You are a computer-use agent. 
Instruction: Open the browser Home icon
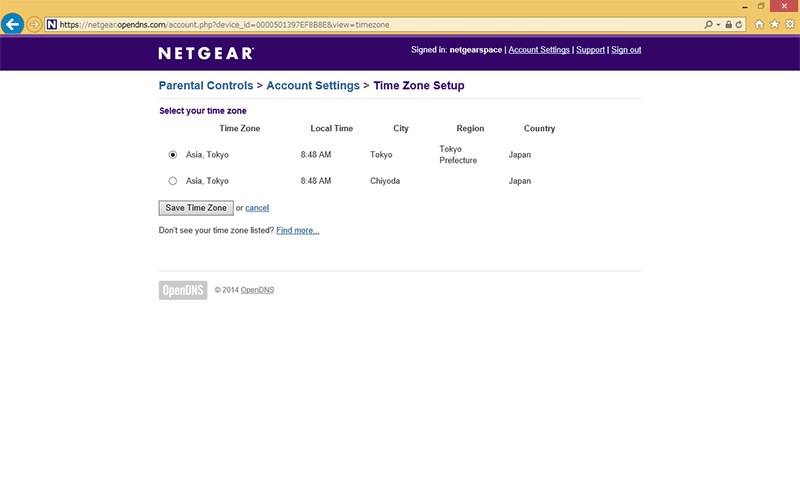point(760,24)
